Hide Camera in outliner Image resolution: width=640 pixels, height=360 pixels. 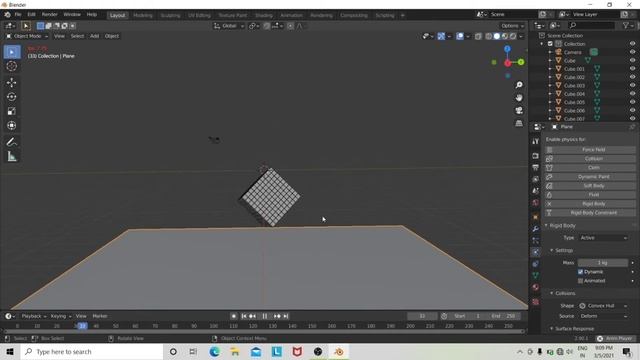point(632,52)
